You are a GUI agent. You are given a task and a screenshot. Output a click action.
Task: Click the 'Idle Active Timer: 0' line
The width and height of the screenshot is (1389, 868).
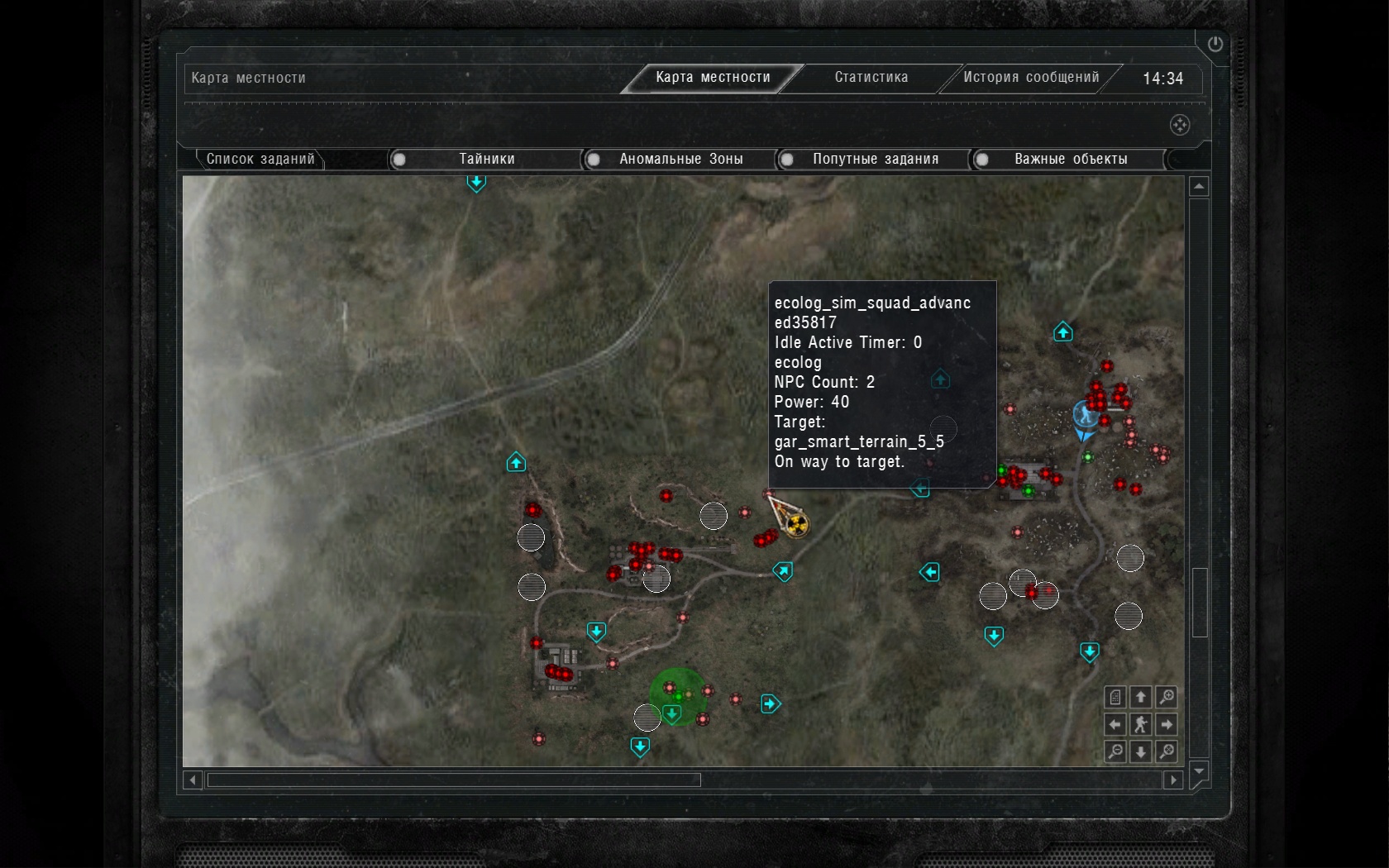(847, 342)
